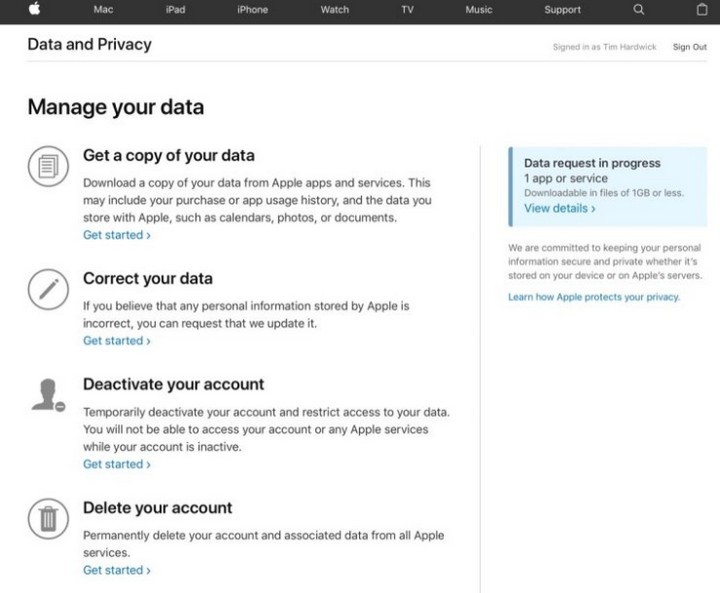Click the pencil Correct your data icon
This screenshot has height=593, width=720.
[48, 289]
